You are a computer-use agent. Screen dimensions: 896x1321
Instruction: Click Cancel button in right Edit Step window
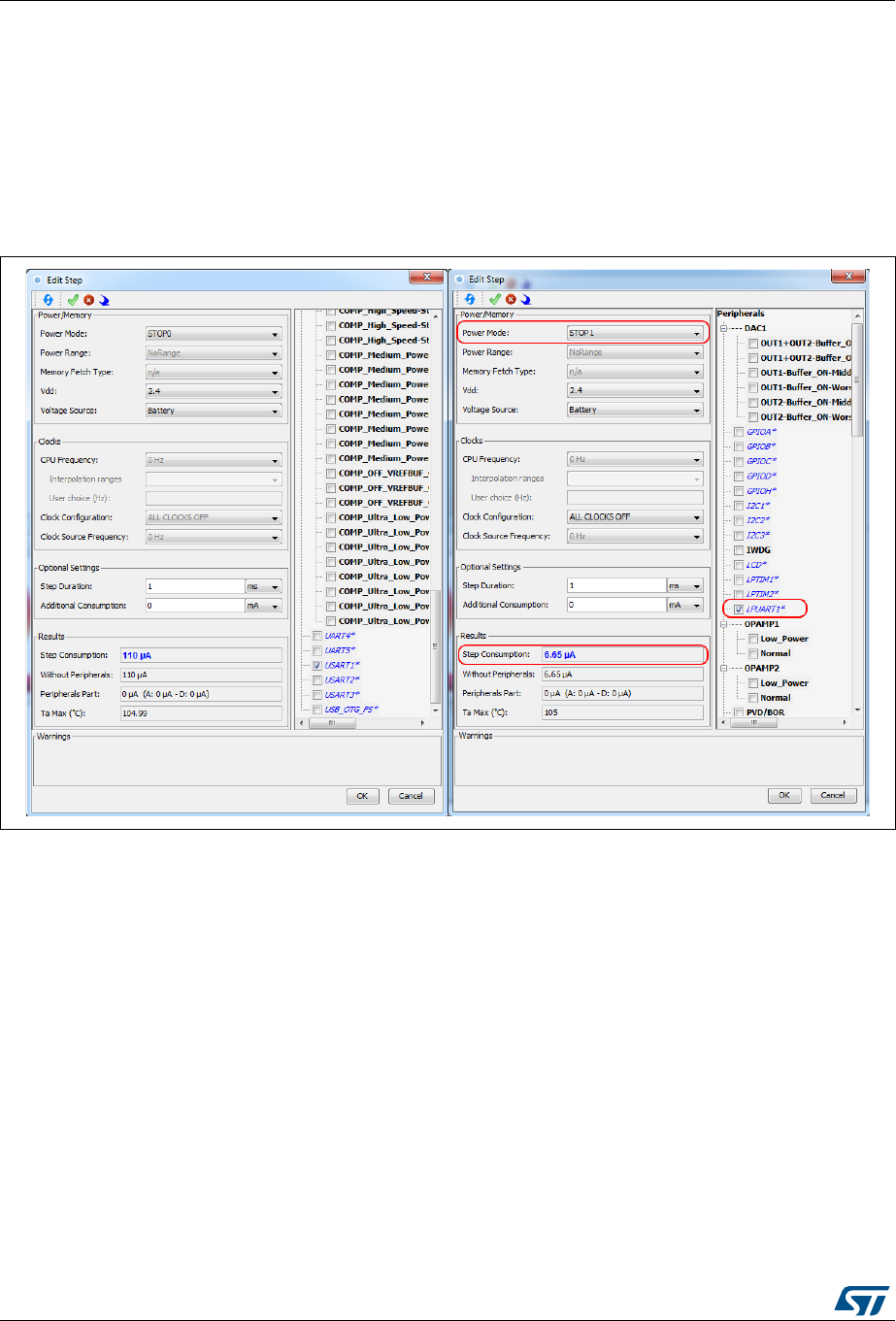(833, 795)
